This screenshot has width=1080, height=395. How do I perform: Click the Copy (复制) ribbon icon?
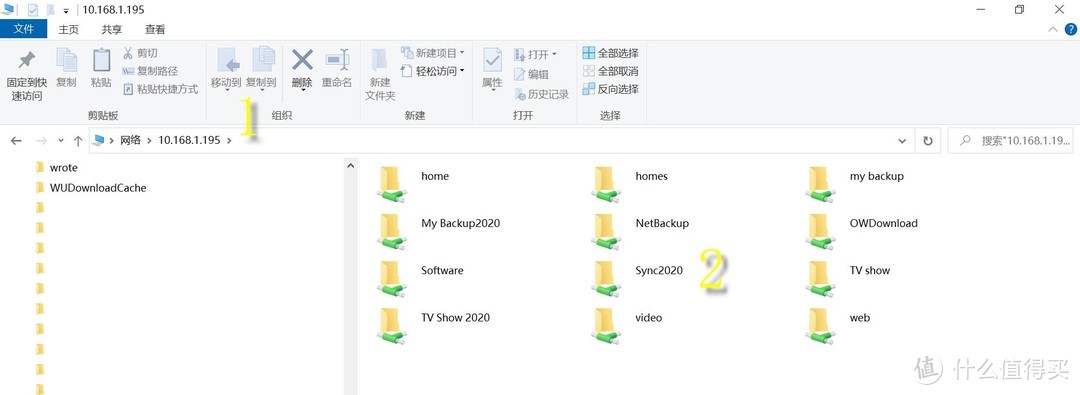coord(66,61)
